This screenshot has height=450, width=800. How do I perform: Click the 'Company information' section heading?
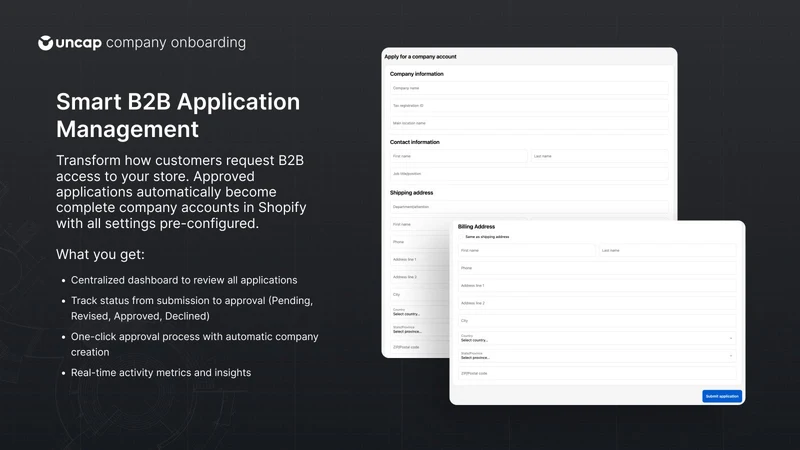click(416, 74)
